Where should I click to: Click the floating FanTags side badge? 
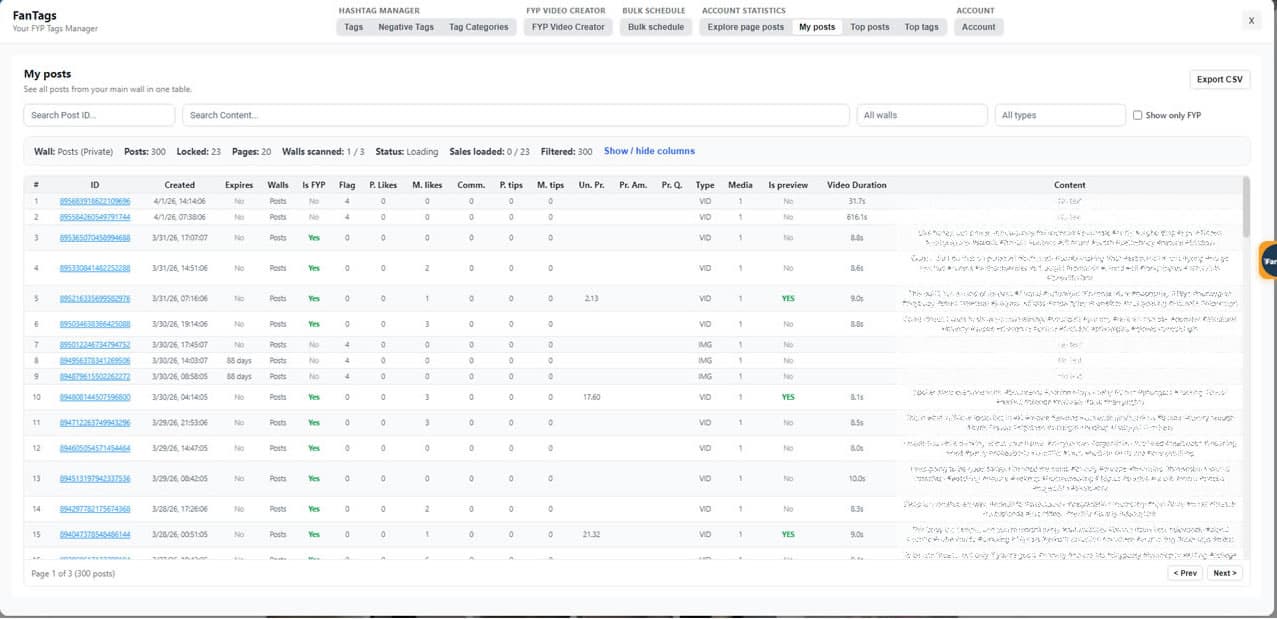[1267, 260]
